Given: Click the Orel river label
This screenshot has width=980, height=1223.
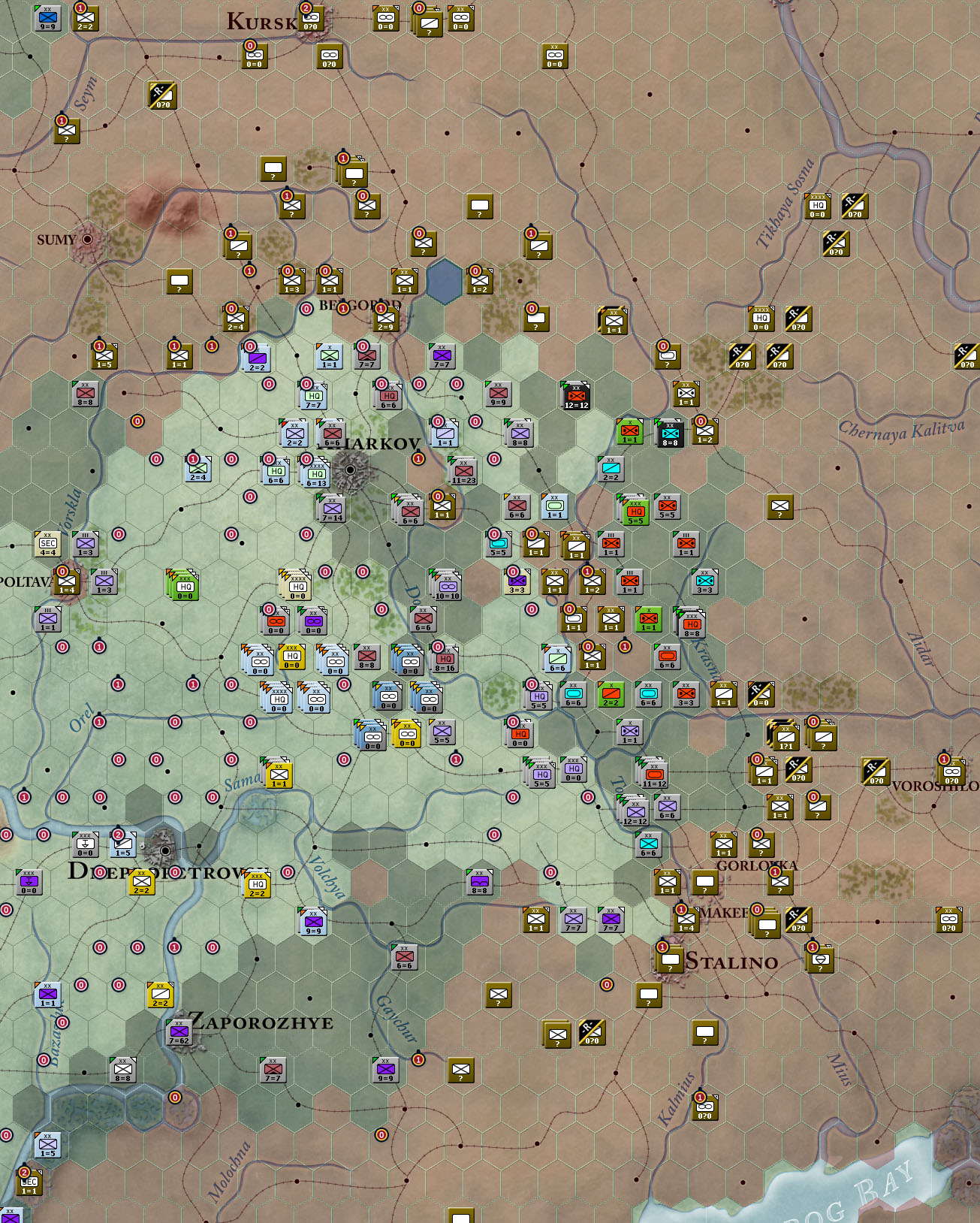Looking at the screenshot, I should 82,717.
